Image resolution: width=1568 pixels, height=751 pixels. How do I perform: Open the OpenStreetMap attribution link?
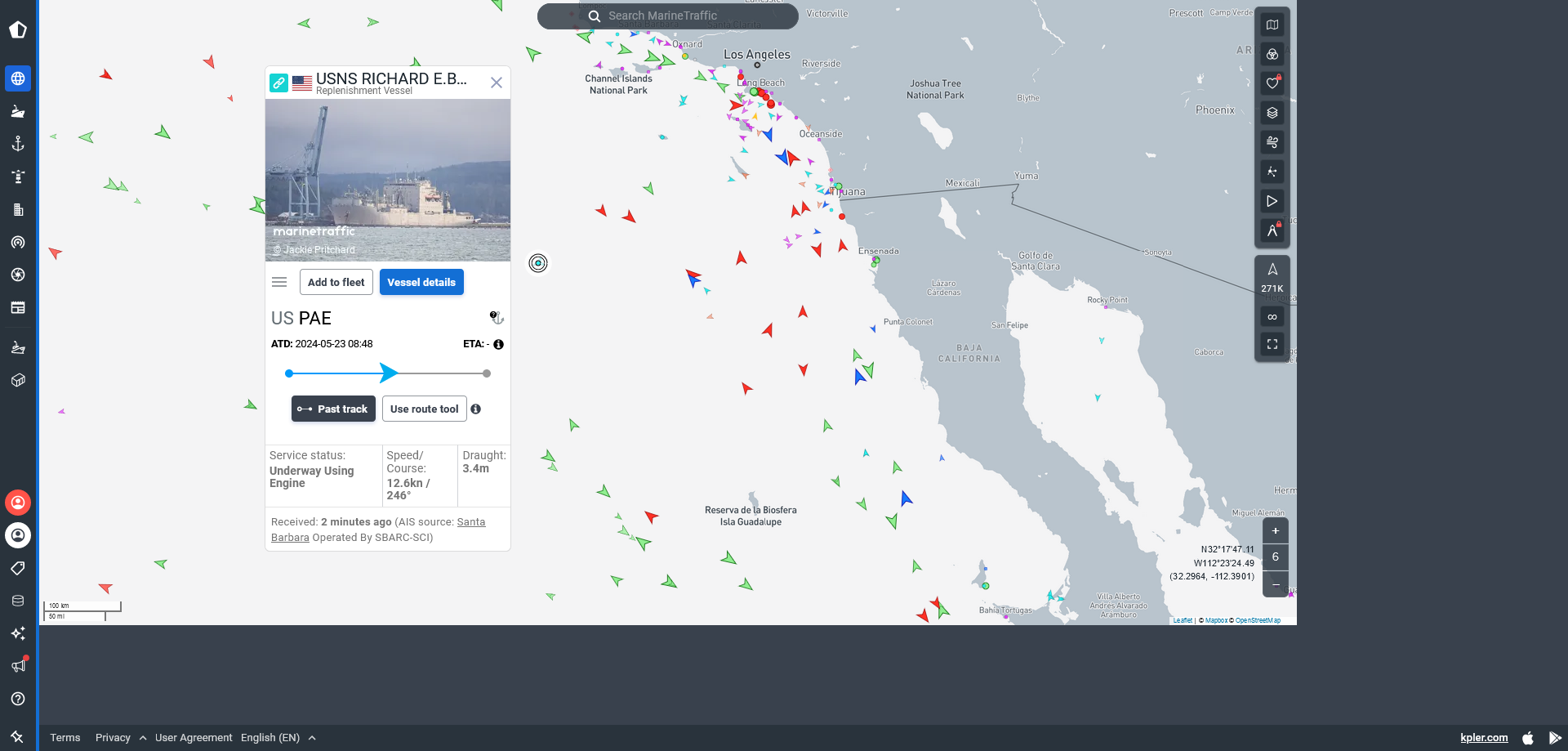point(1258,620)
